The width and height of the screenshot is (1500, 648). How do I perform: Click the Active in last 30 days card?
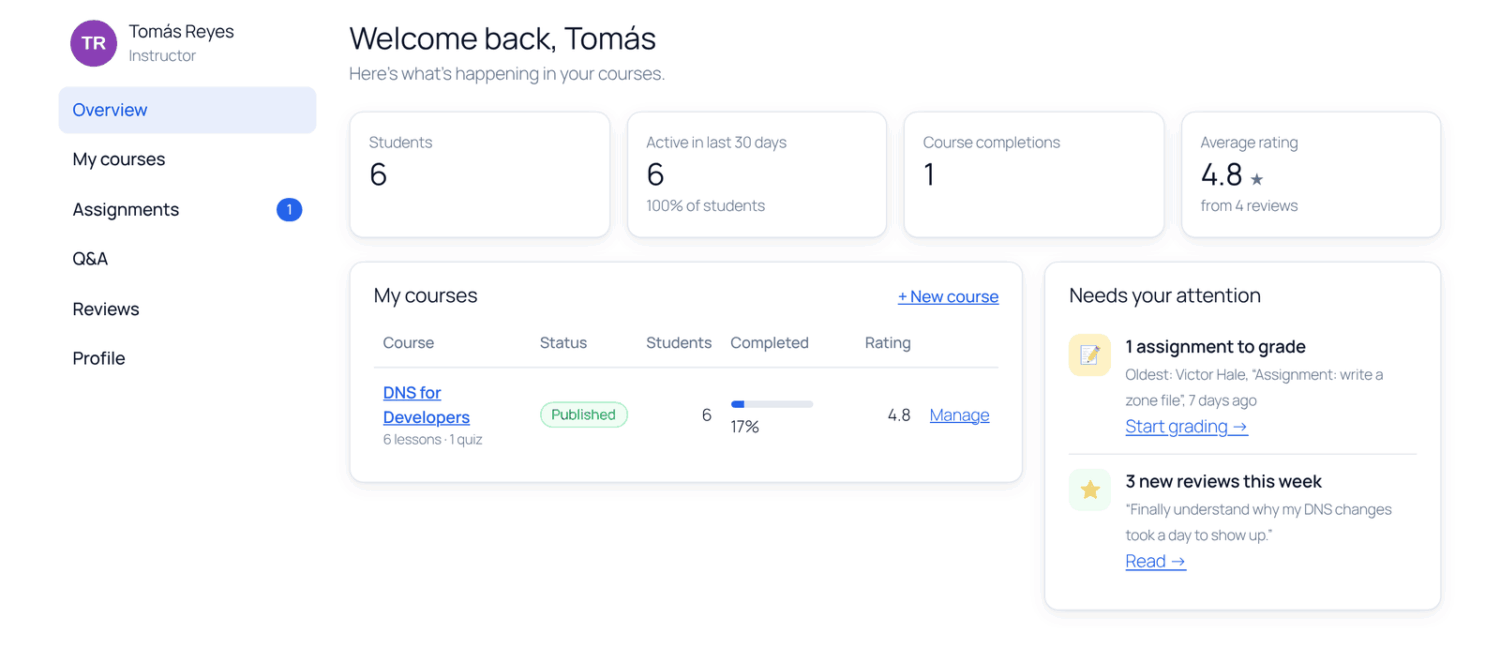757,175
